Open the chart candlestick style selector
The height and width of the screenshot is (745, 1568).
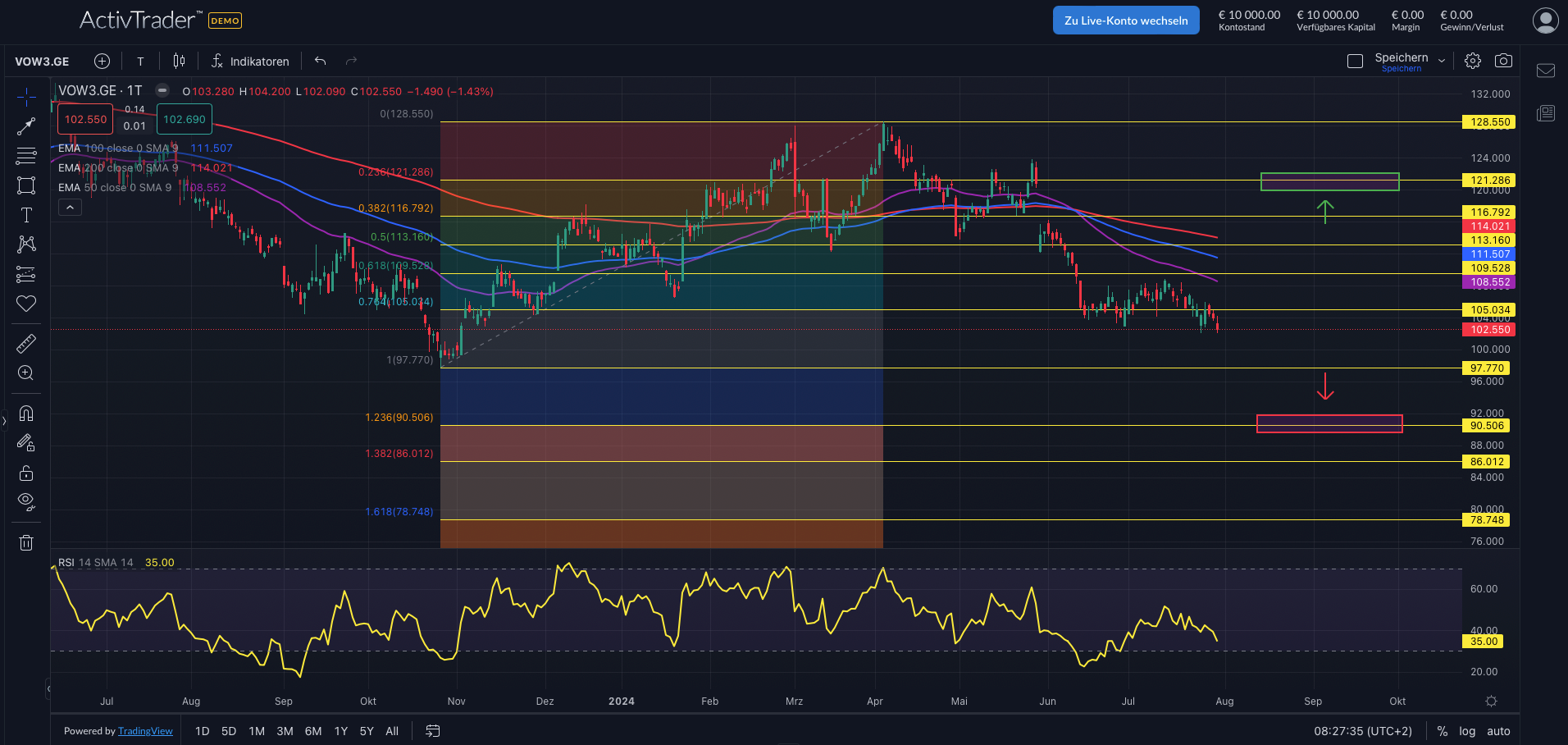179,61
